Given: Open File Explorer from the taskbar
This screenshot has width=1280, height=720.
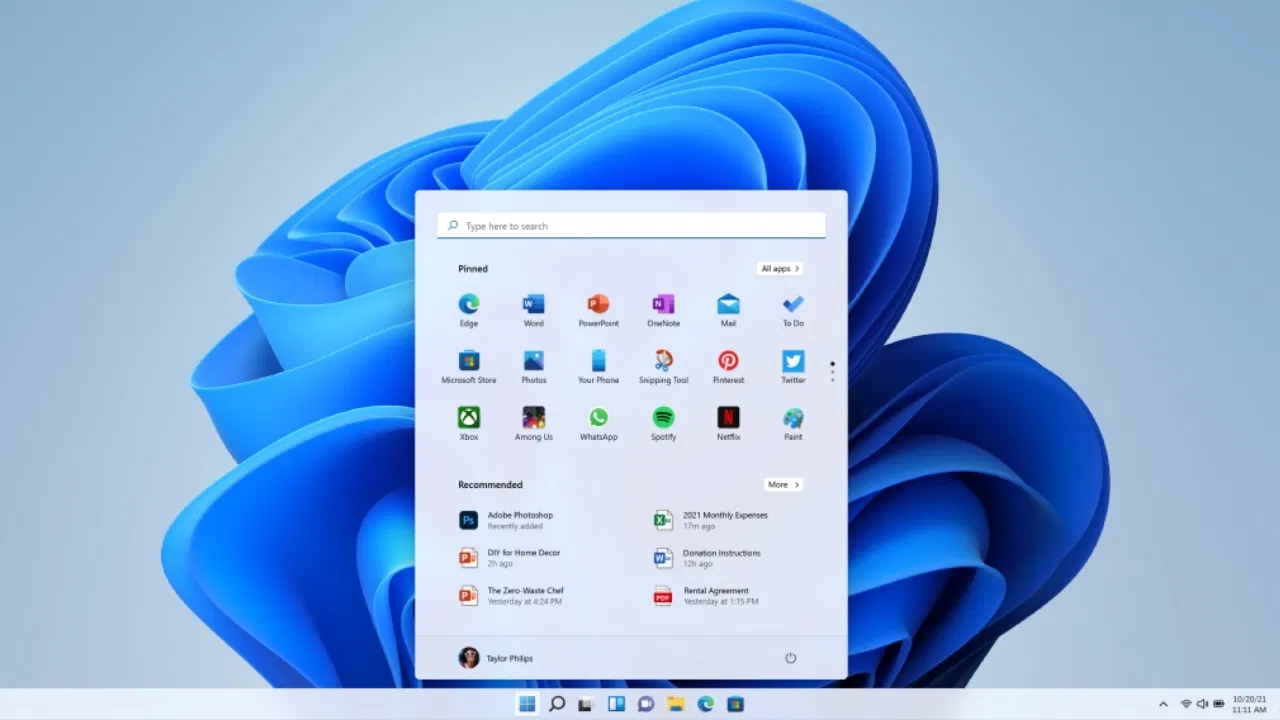Looking at the screenshot, I should pos(675,704).
